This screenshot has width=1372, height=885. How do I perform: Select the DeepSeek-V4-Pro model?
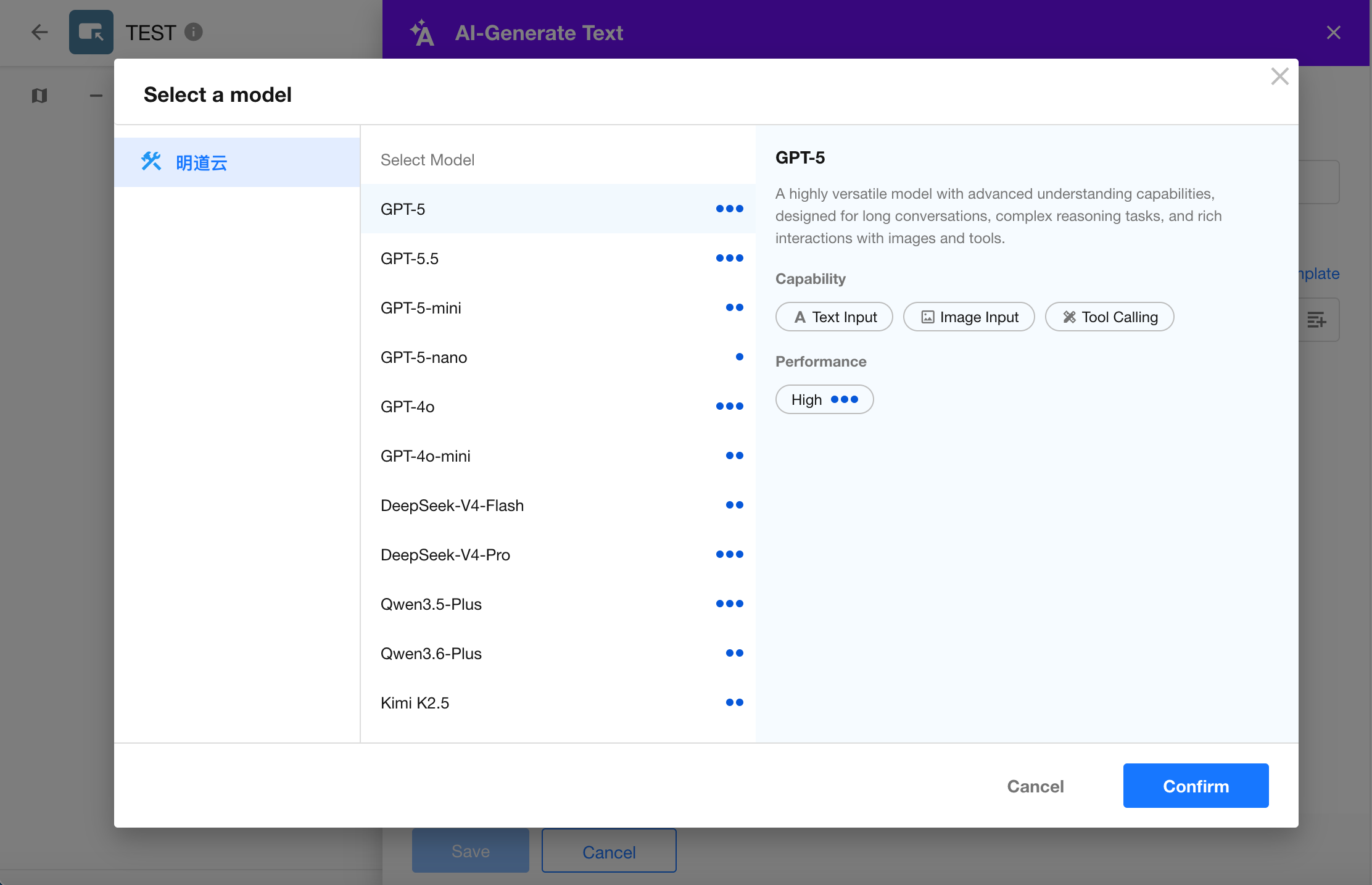point(558,554)
